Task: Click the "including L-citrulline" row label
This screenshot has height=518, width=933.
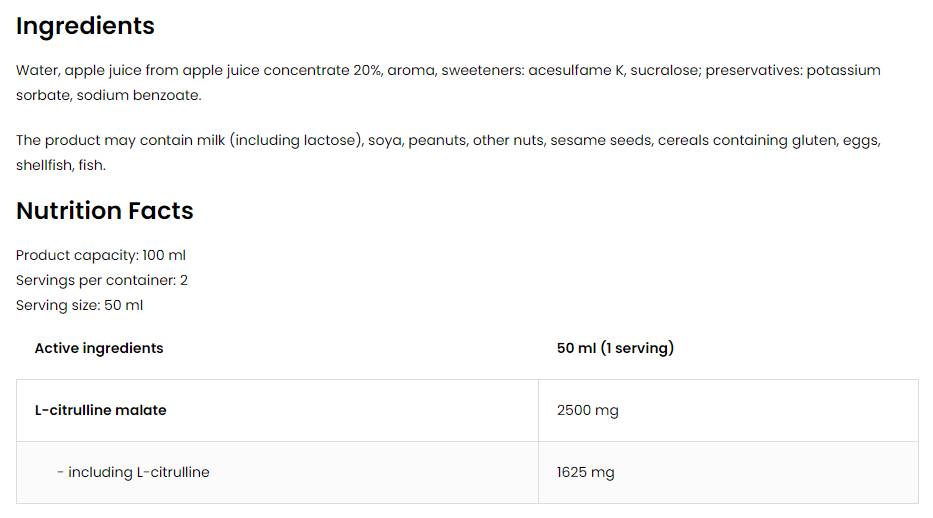Action: click(x=138, y=472)
